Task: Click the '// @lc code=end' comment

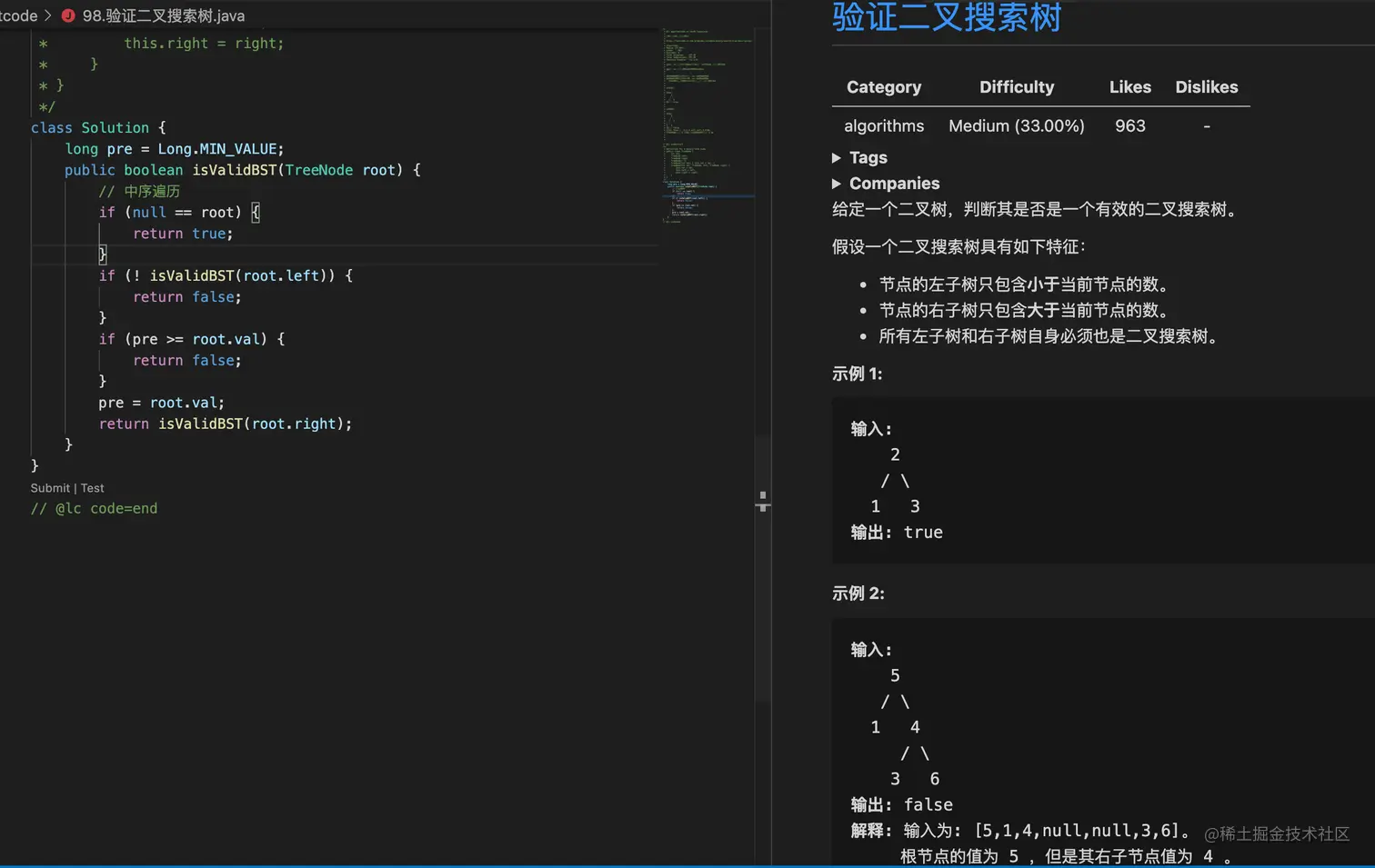Action: point(94,509)
